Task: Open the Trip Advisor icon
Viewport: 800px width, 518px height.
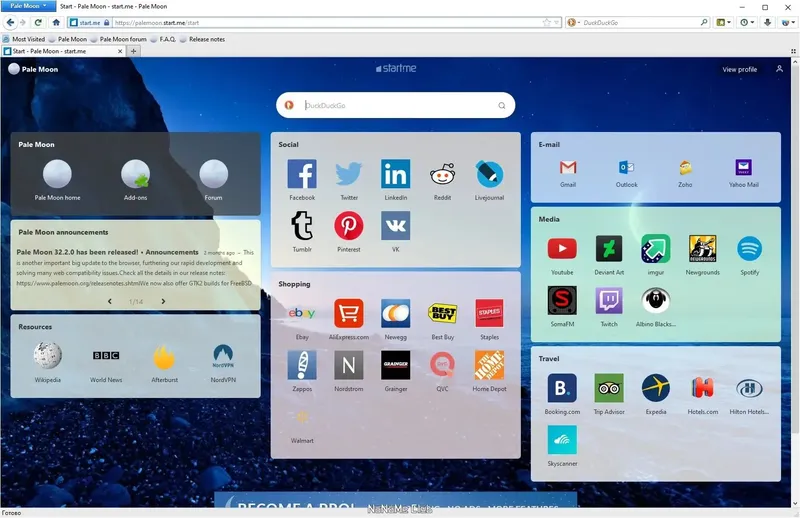Action: pyautogui.click(x=609, y=388)
